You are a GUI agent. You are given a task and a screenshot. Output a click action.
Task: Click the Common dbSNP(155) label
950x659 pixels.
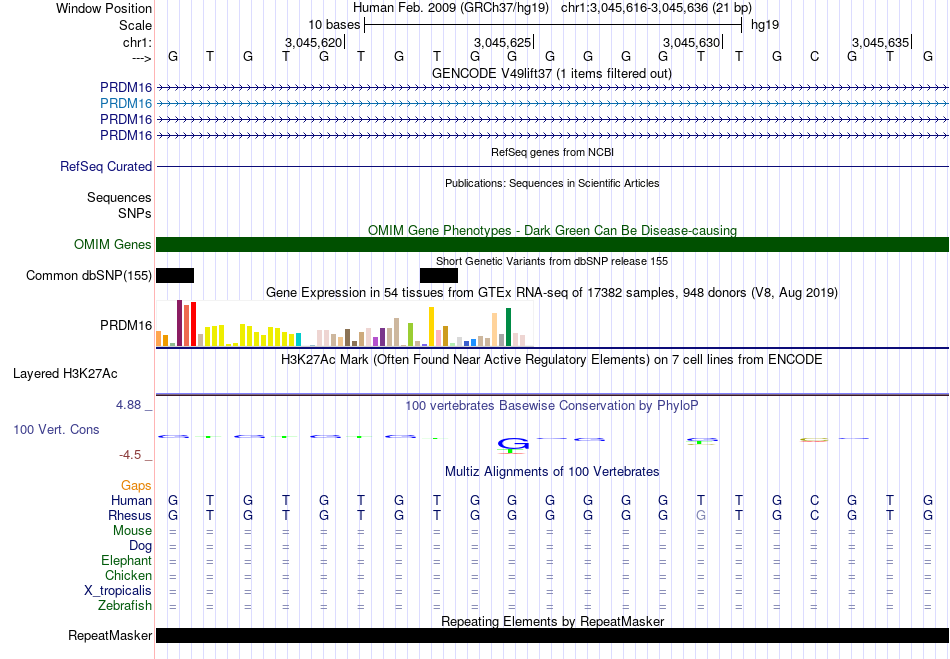[89, 276]
